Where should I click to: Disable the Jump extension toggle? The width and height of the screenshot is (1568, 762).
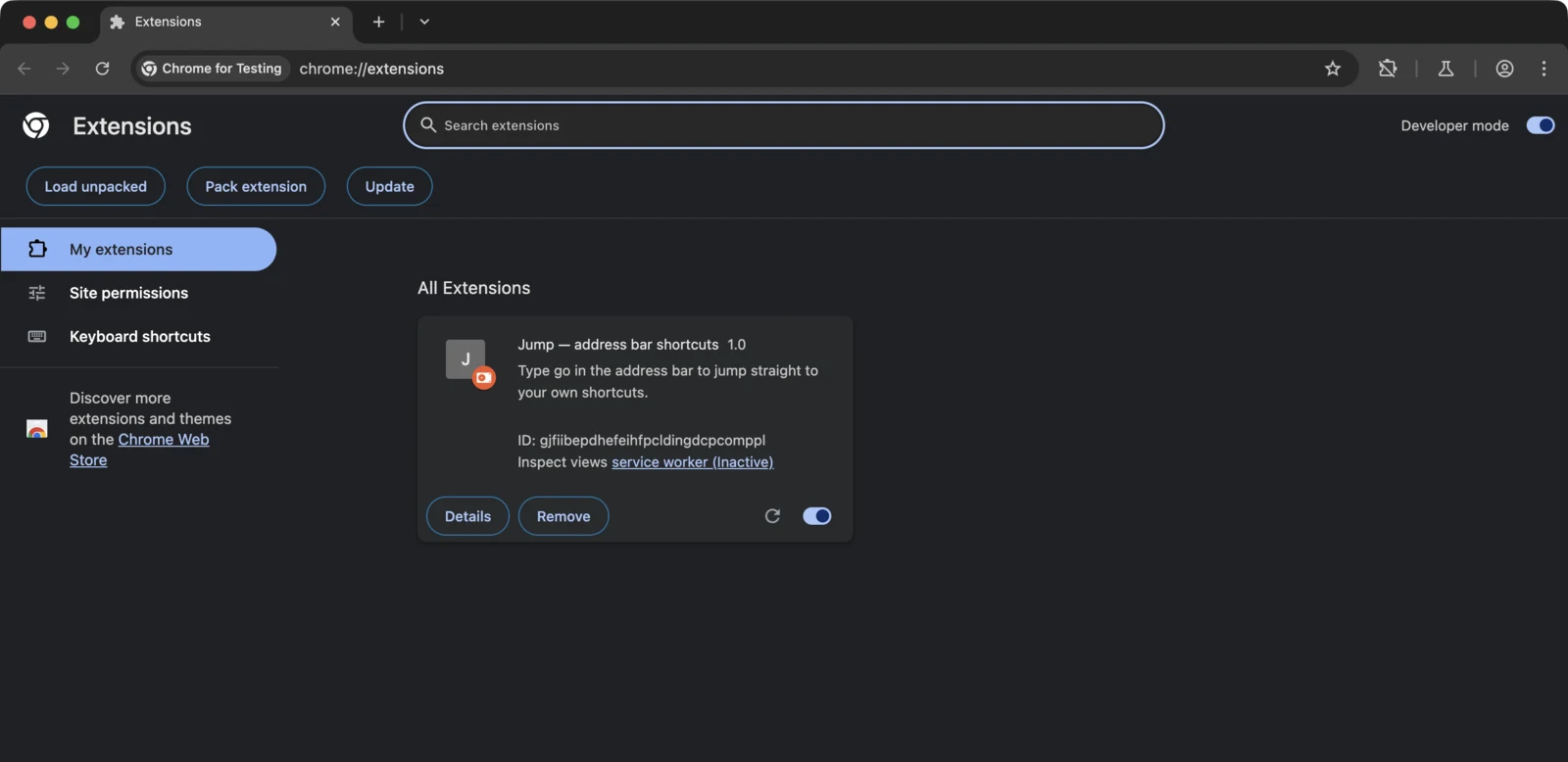click(x=816, y=516)
